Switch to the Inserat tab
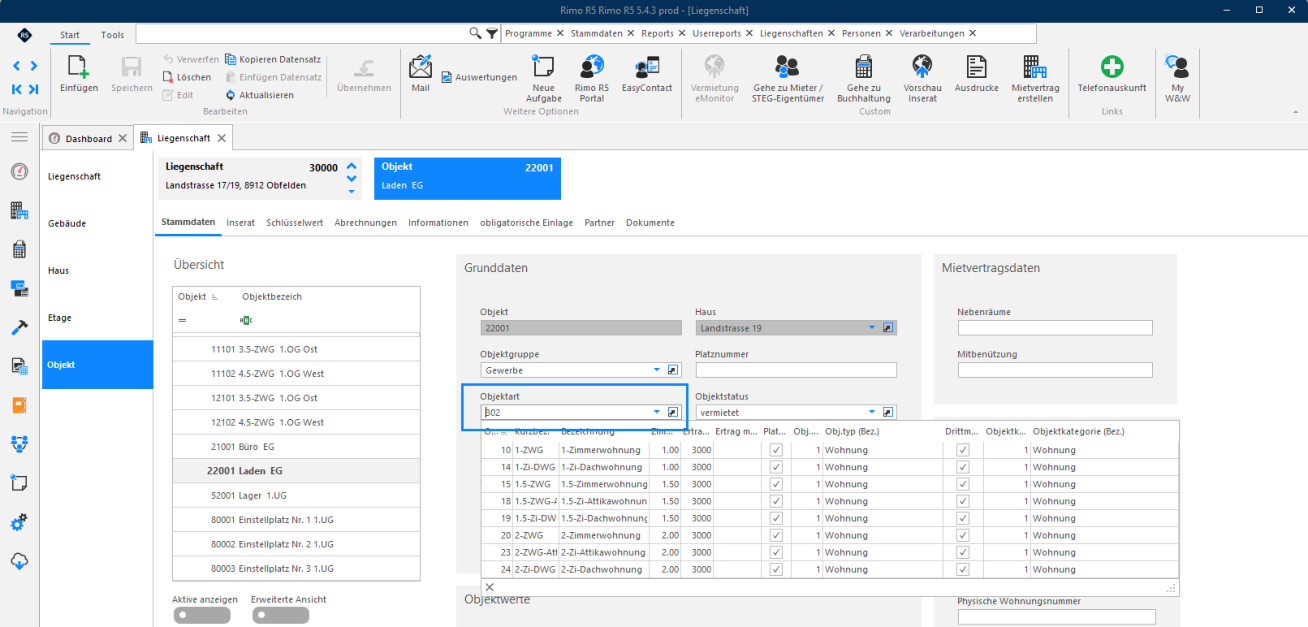 [x=241, y=222]
